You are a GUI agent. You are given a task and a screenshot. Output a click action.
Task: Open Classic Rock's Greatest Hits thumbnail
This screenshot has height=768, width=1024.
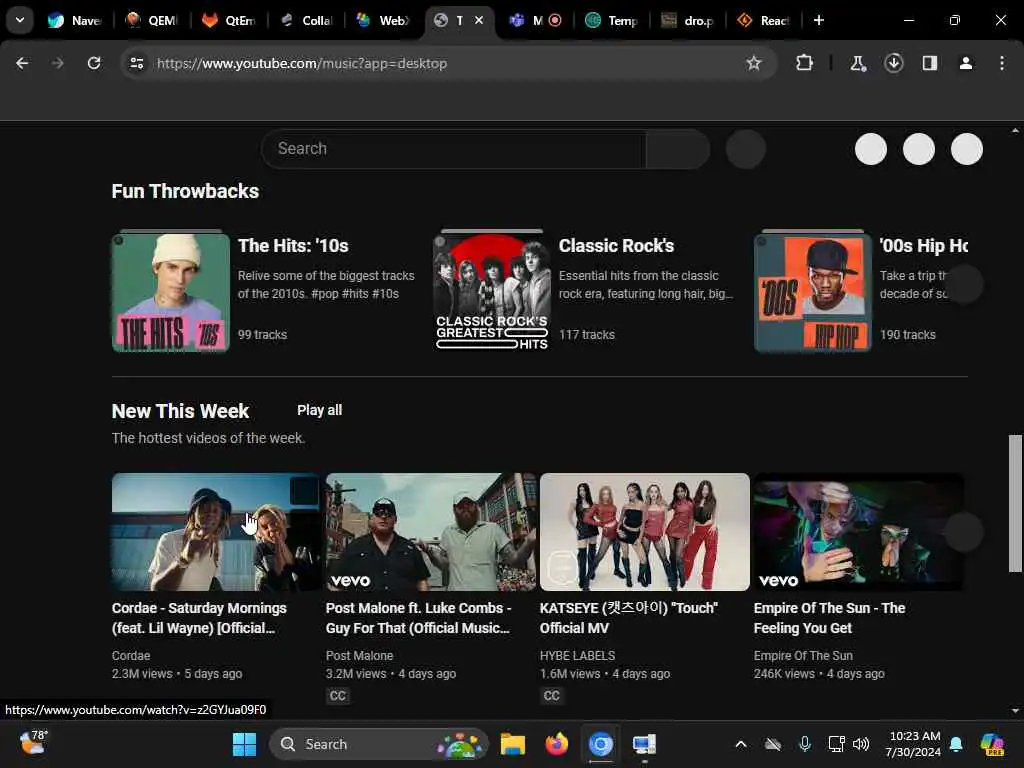click(492, 292)
